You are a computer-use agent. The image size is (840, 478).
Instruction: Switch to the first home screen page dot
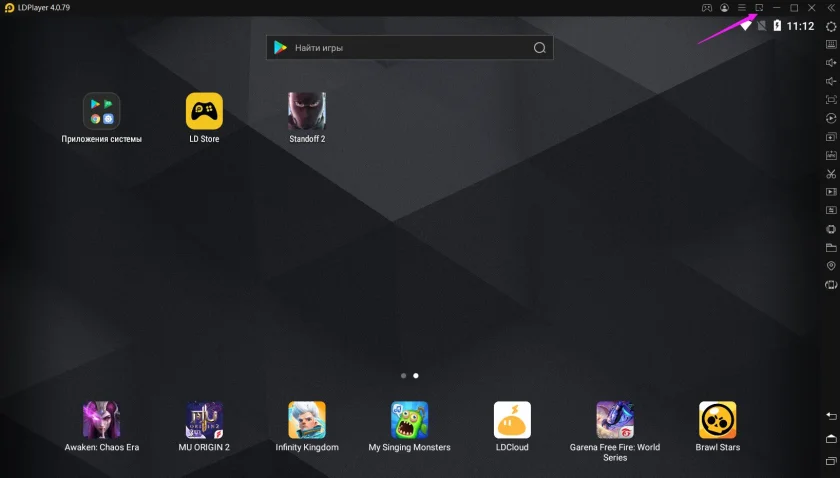click(403, 376)
